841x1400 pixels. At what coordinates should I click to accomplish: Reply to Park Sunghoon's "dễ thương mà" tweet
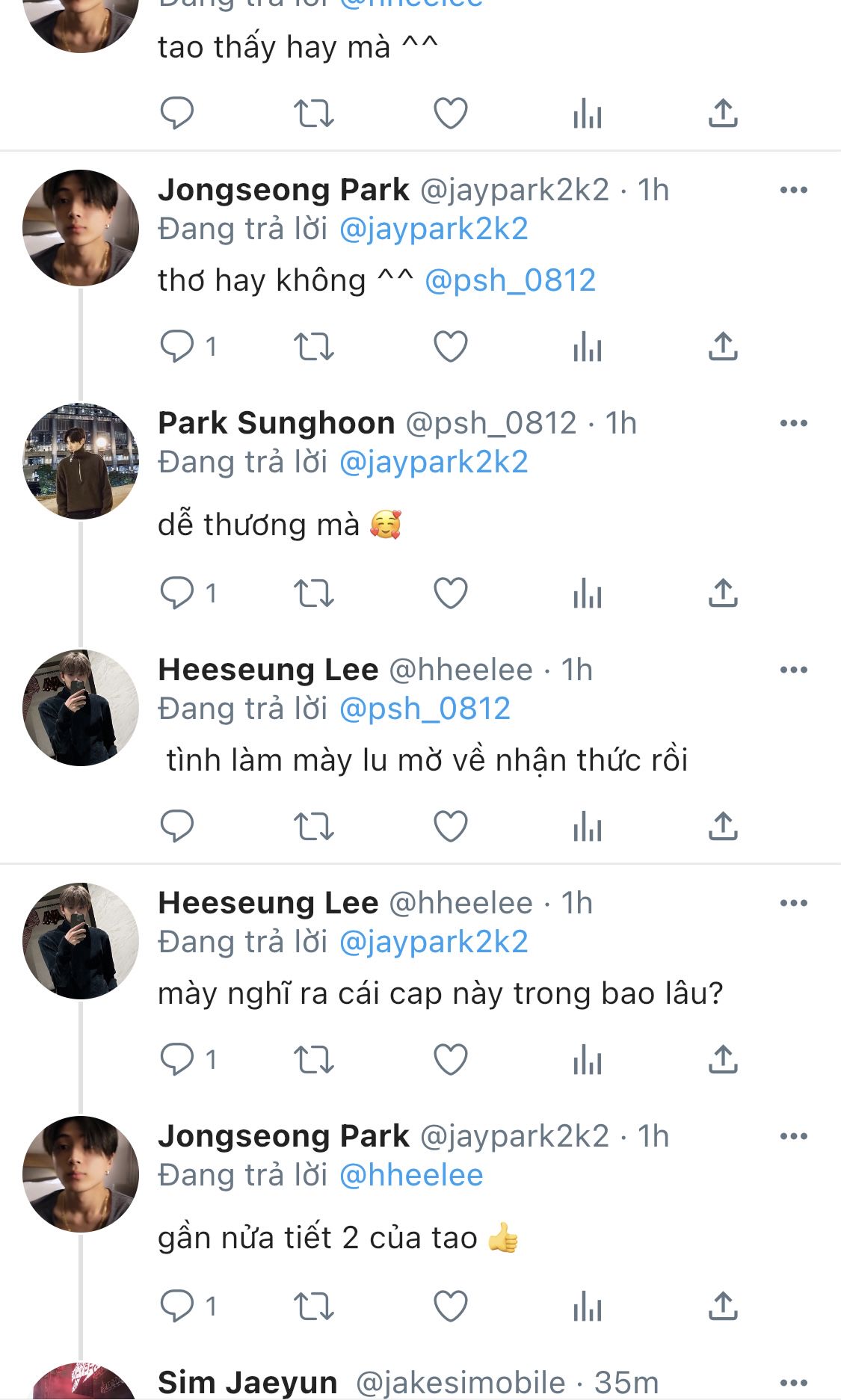pyautogui.click(x=177, y=593)
